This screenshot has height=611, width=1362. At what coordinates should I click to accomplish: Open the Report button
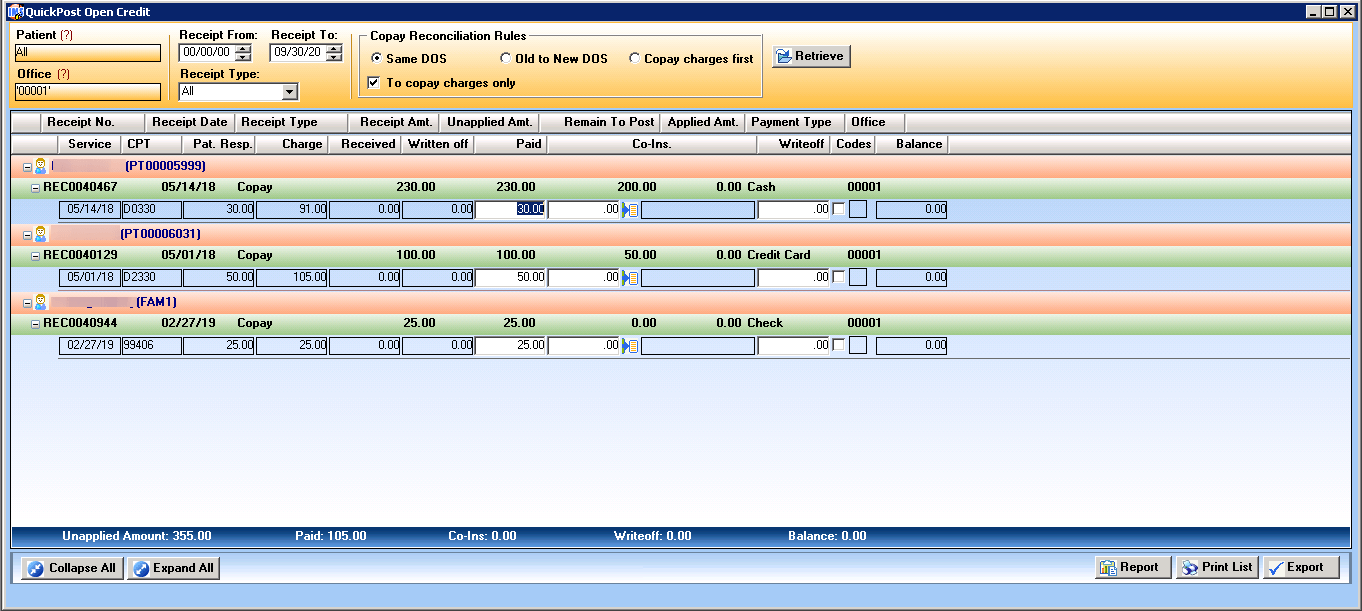pos(1133,568)
